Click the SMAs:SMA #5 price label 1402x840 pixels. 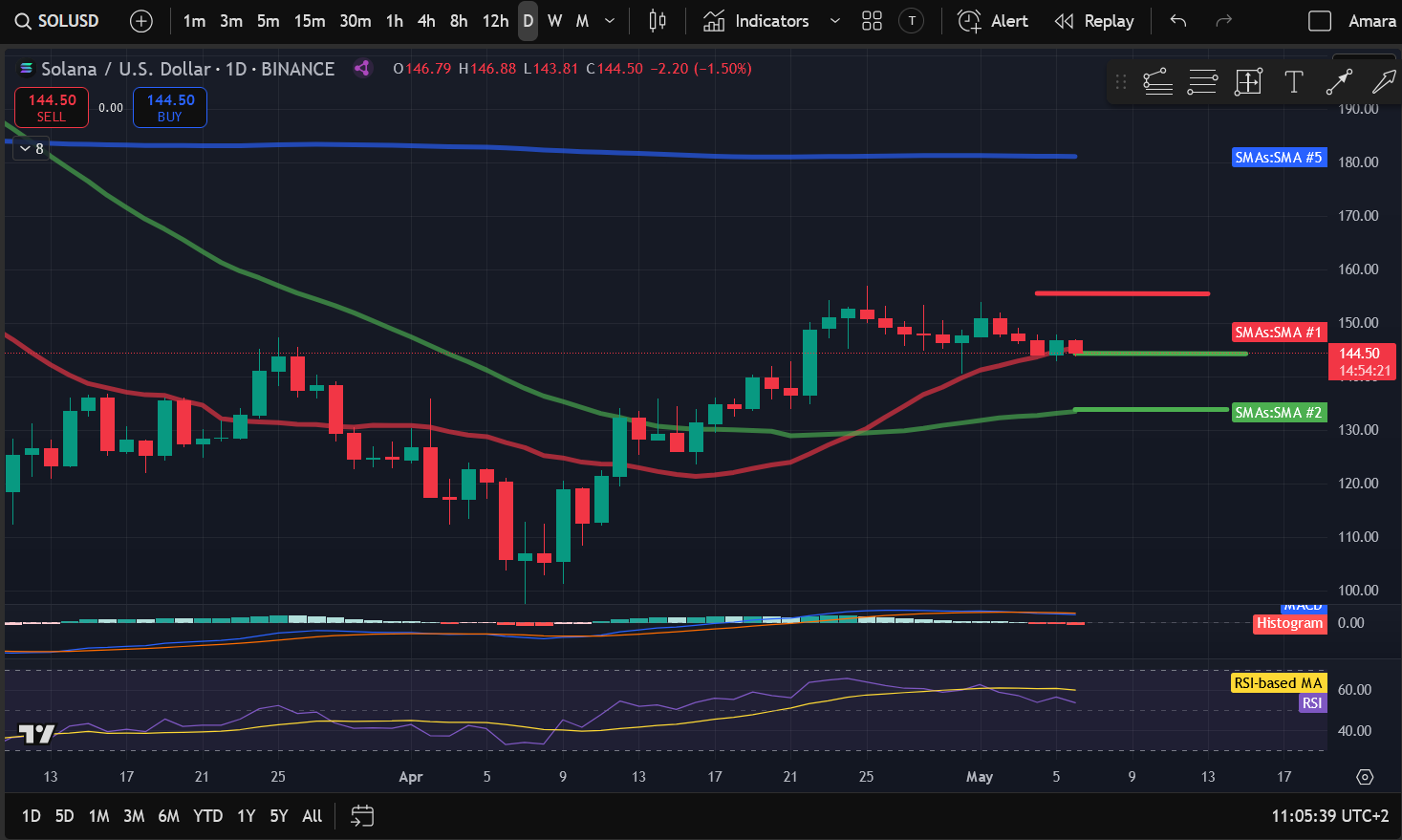1279,157
